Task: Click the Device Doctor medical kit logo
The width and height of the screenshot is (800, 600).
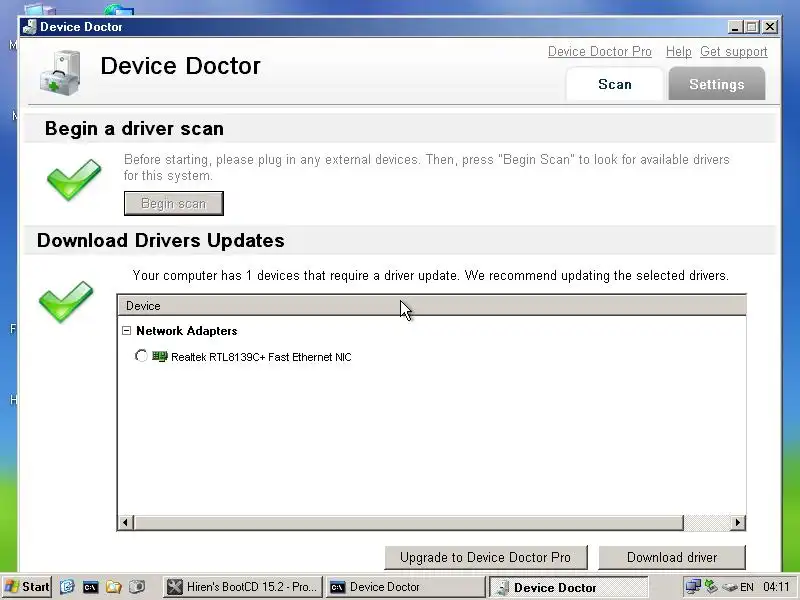Action: point(61,73)
